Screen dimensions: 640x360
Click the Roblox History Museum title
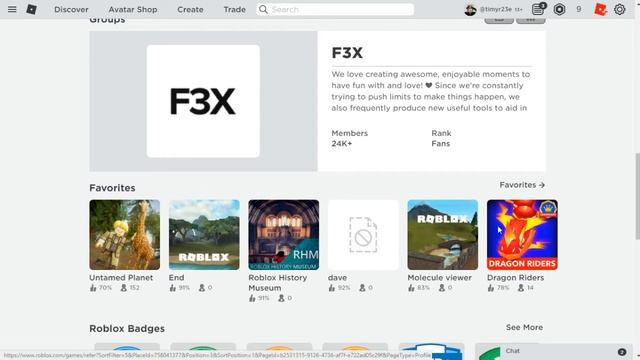278,282
